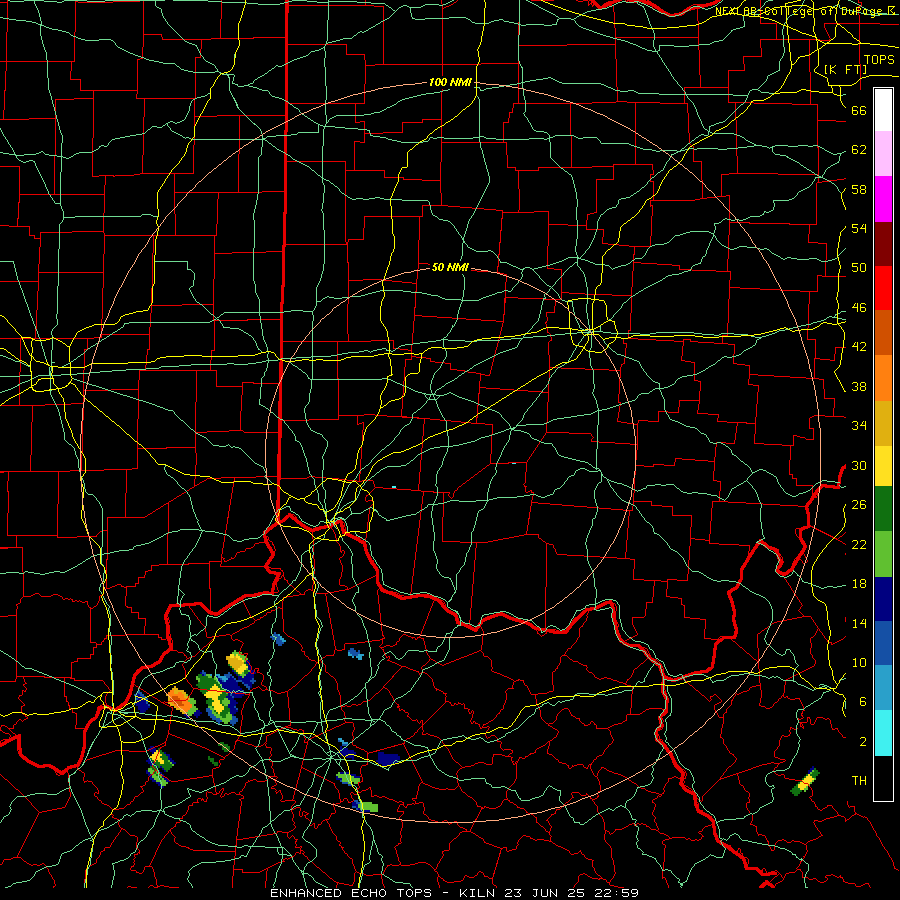Click the burnt orange legend swatch

(x=883, y=332)
